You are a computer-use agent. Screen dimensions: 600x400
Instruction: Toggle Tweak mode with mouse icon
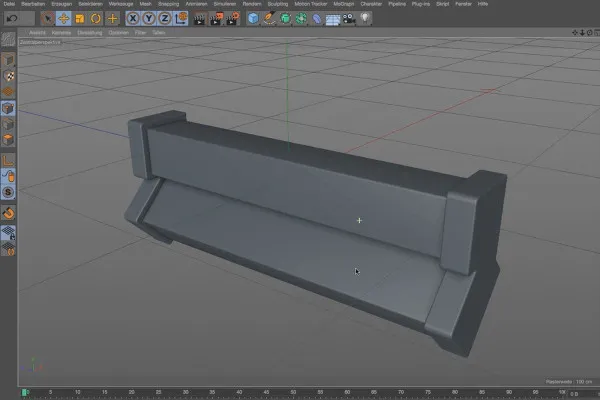tap(8, 176)
